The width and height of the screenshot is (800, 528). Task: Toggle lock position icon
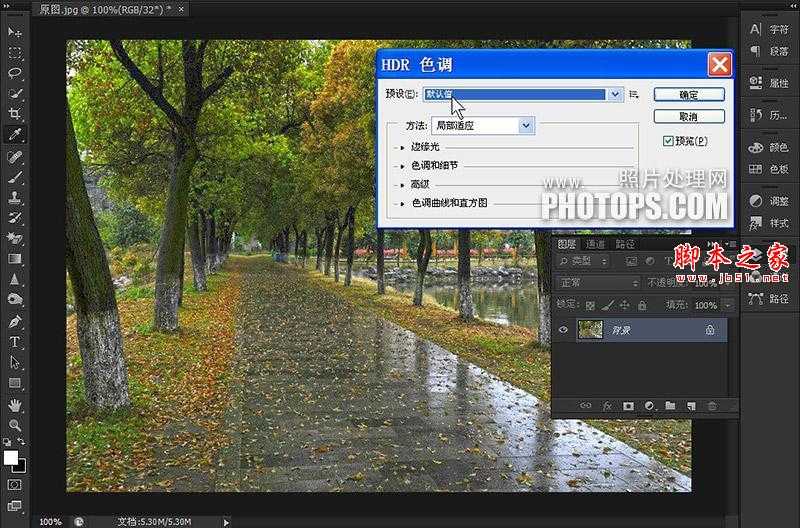pyautogui.click(x=624, y=305)
